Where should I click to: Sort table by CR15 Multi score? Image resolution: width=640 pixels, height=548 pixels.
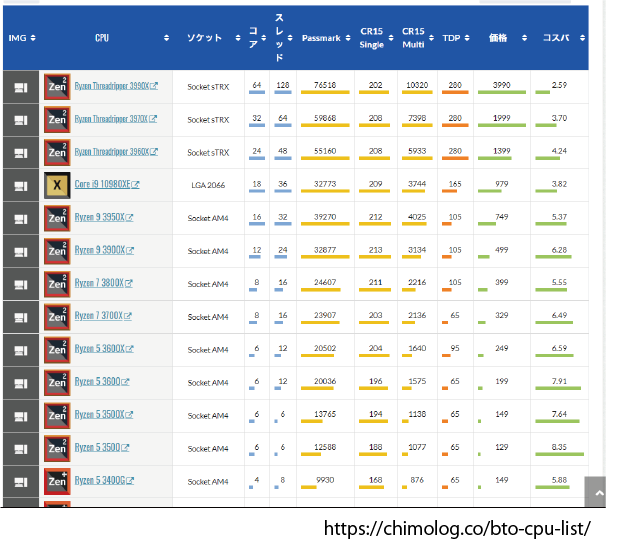coord(431,38)
